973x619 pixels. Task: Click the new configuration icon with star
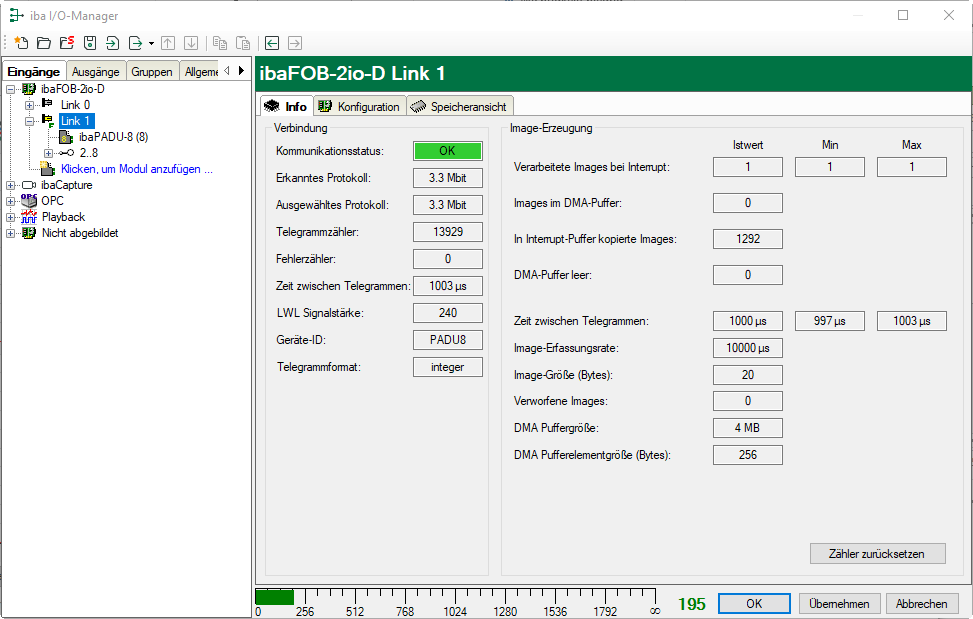point(21,43)
